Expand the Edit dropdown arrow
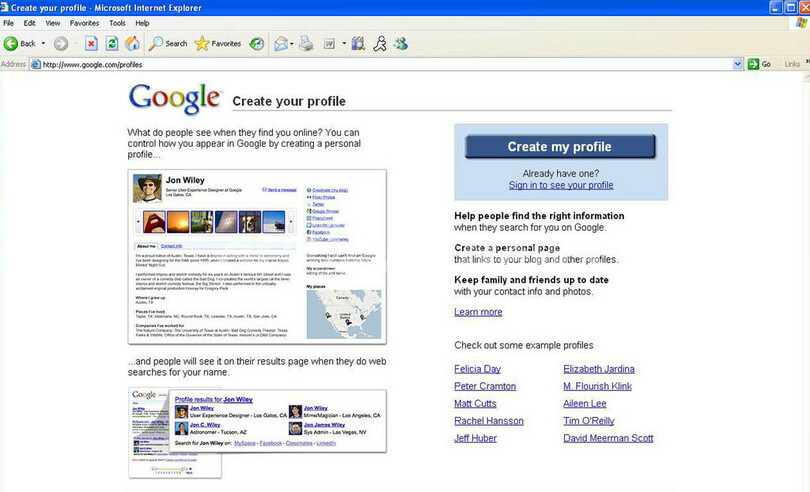The width and height of the screenshot is (810, 492). pos(344,43)
